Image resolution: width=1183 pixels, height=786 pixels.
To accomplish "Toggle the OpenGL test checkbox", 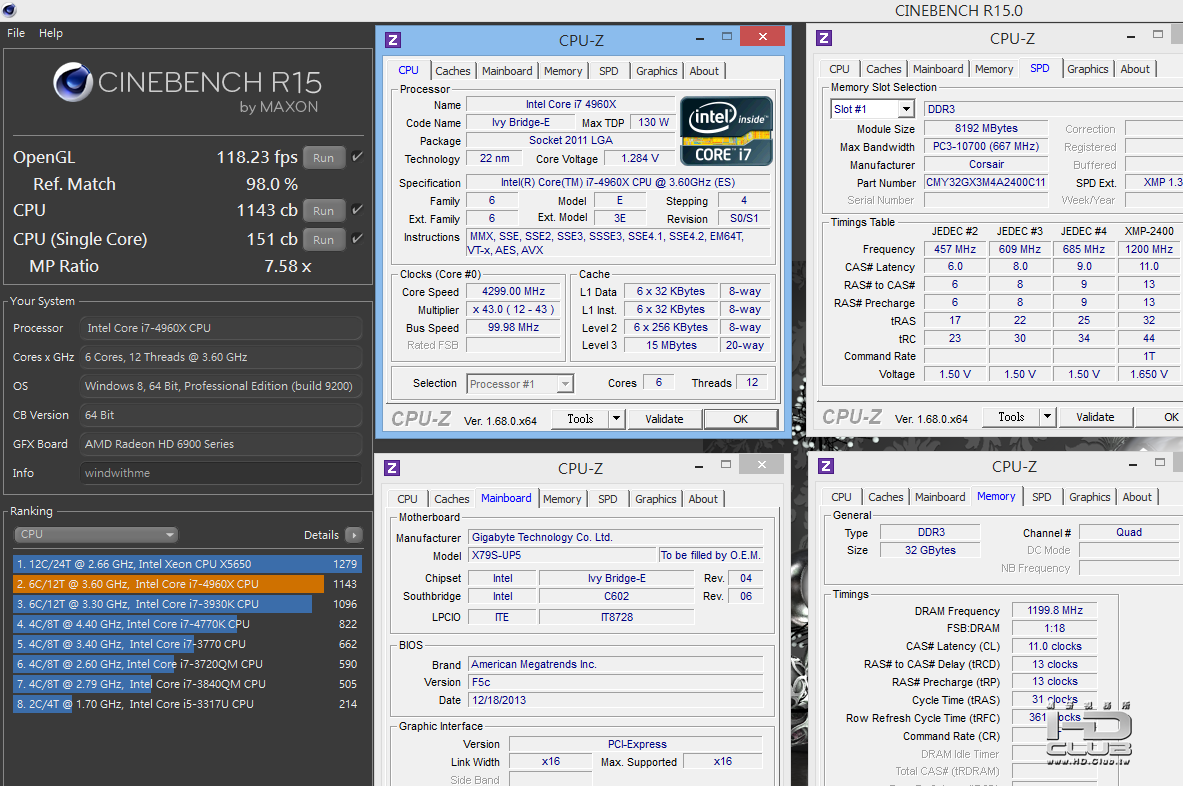I will 358,157.
